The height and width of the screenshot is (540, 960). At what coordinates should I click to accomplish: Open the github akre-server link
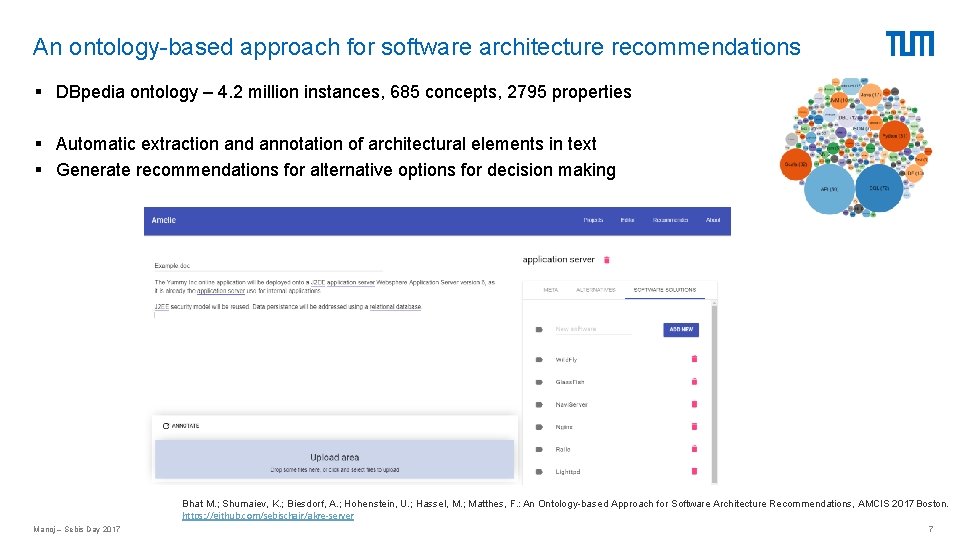[x=268, y=516]
